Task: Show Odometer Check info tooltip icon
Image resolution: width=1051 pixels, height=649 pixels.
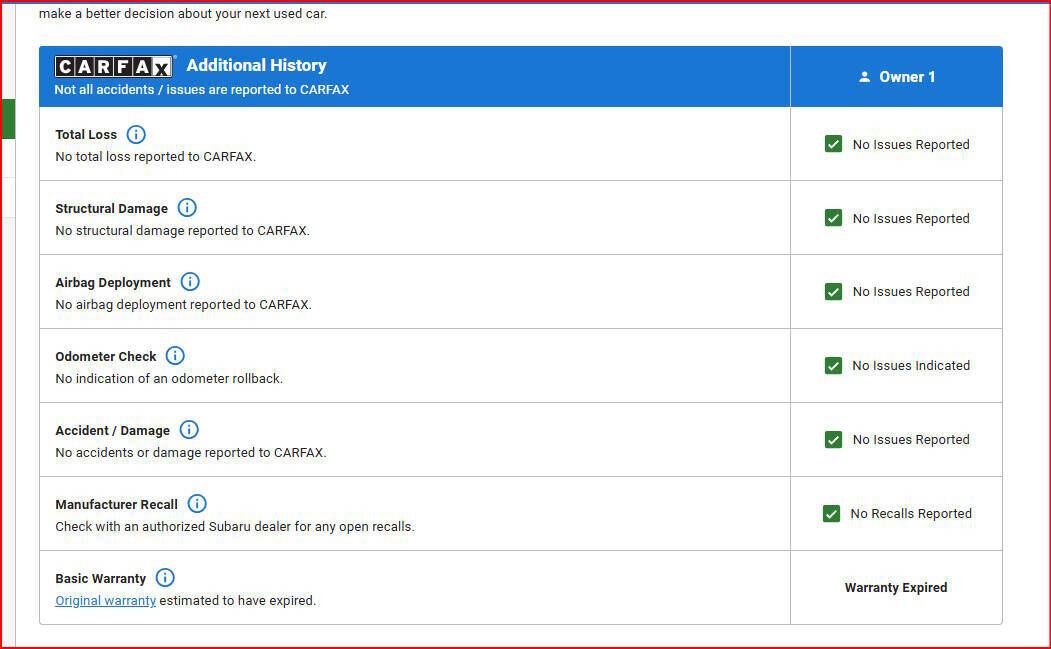Action: click(x=175, y=356)
